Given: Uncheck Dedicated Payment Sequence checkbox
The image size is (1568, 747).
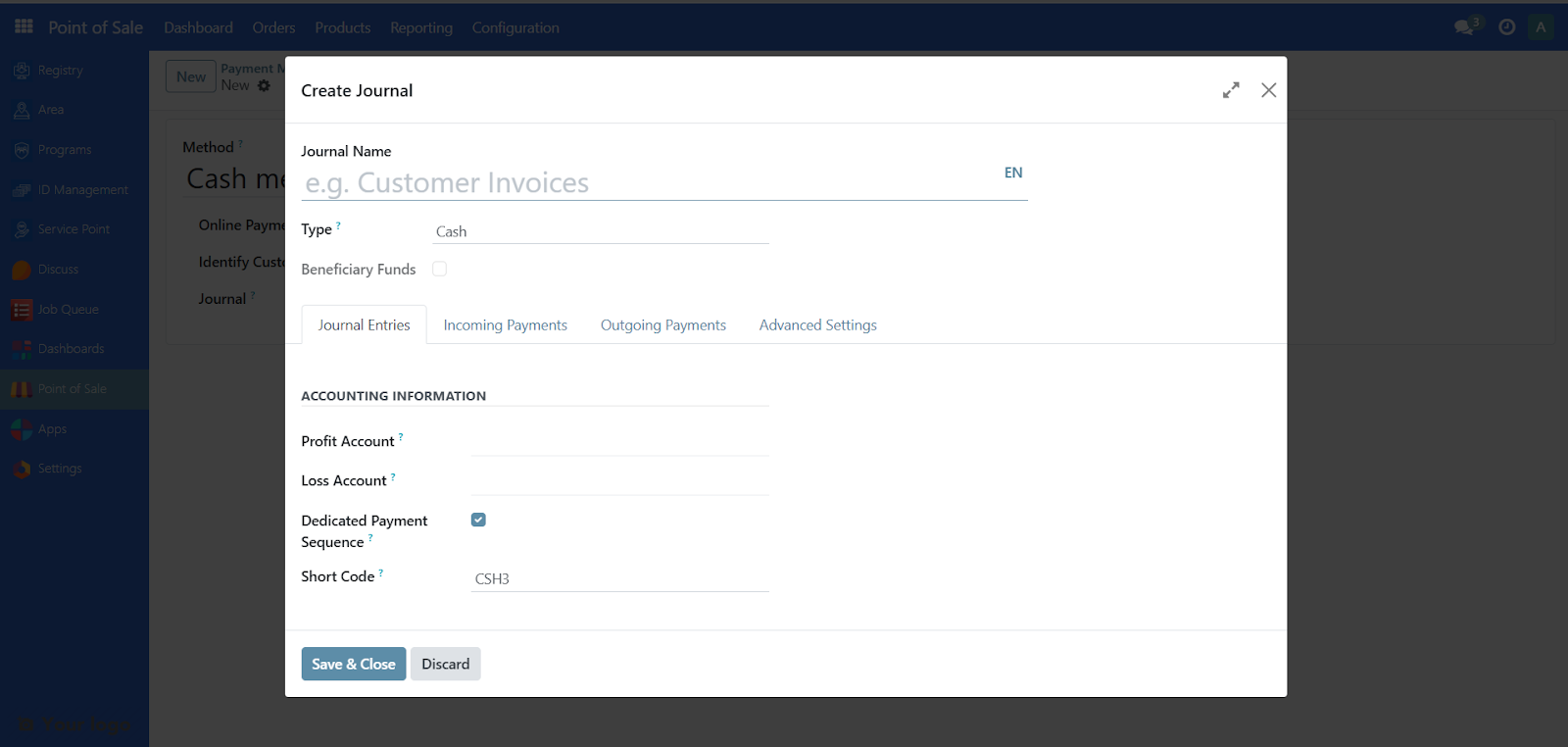Looking at the screenshot, I should coord(478,520).
